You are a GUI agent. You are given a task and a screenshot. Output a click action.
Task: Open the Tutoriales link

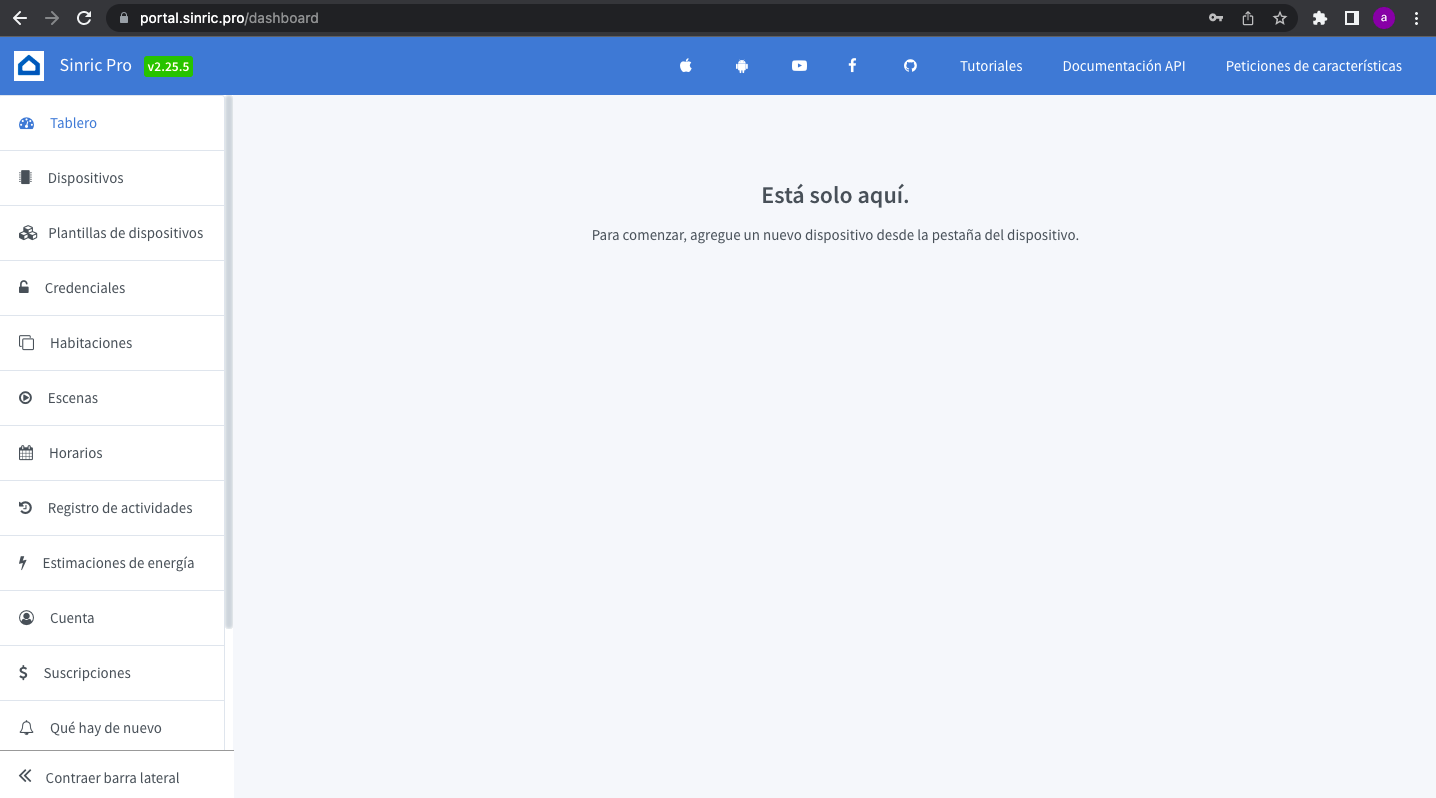991,66
